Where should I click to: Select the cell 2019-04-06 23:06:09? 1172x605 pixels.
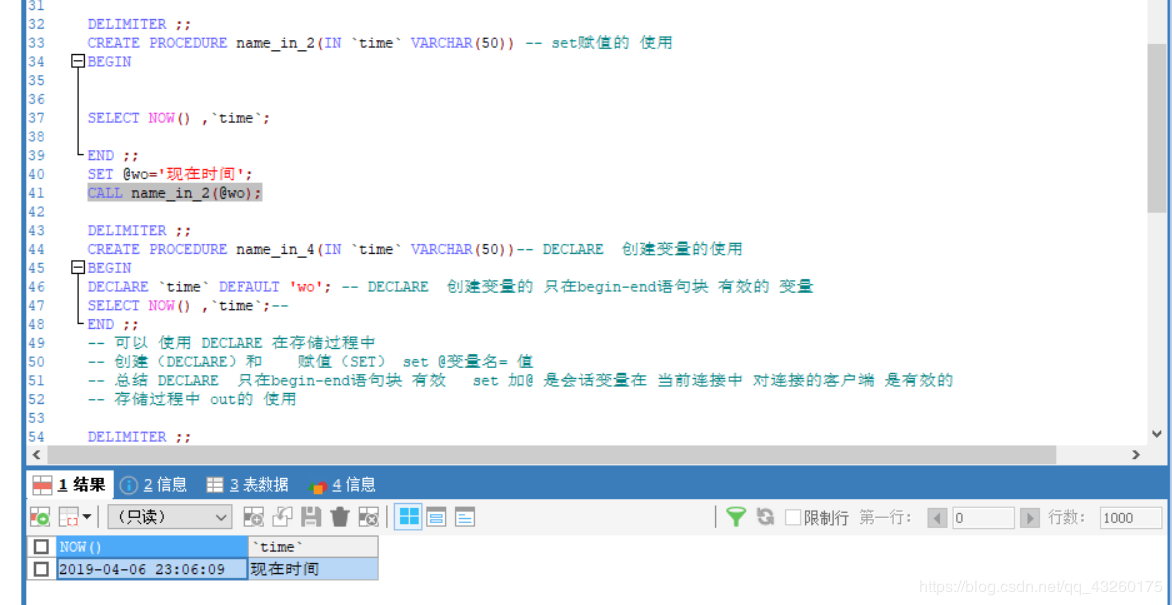click(152, 569)
